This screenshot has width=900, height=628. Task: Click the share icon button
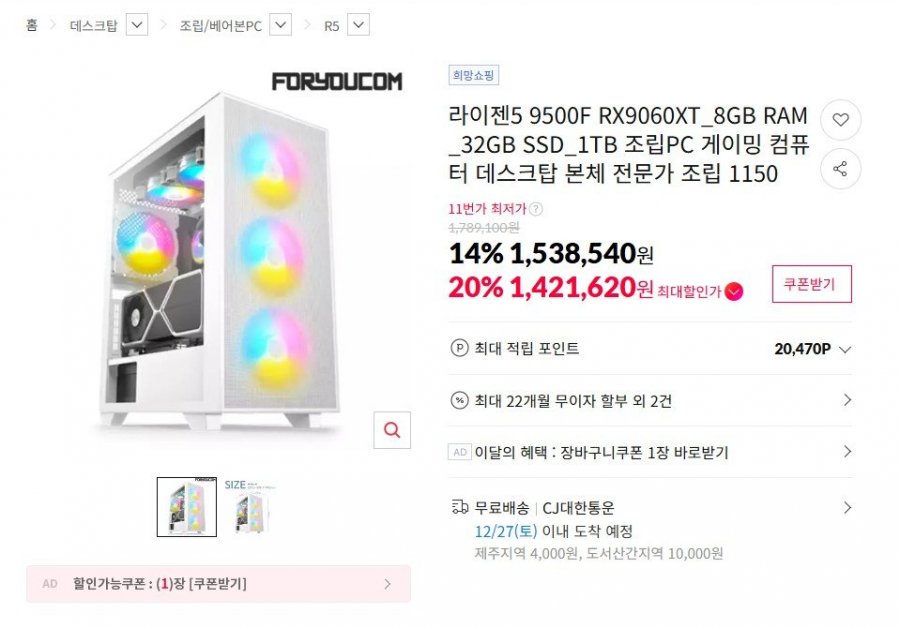840,169
